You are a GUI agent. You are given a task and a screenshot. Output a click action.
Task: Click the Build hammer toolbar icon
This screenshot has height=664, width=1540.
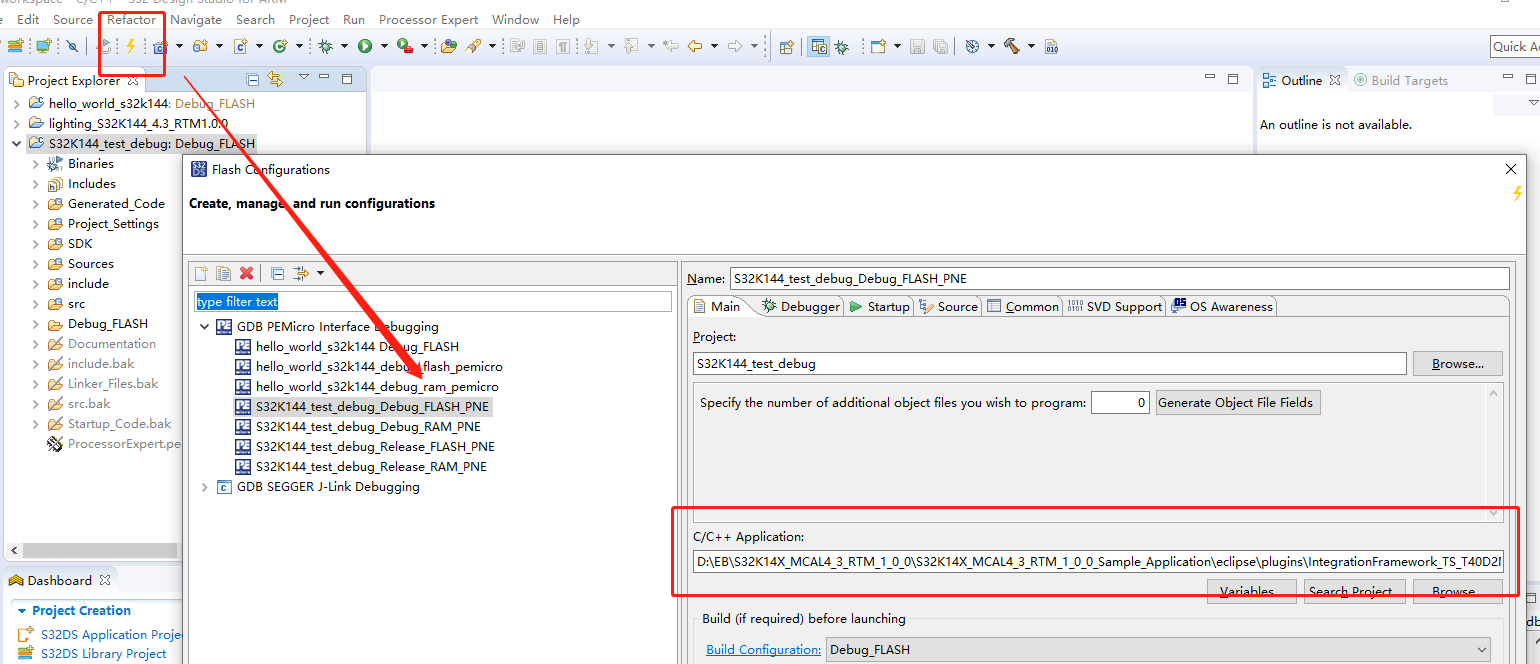coord(1011,46)
